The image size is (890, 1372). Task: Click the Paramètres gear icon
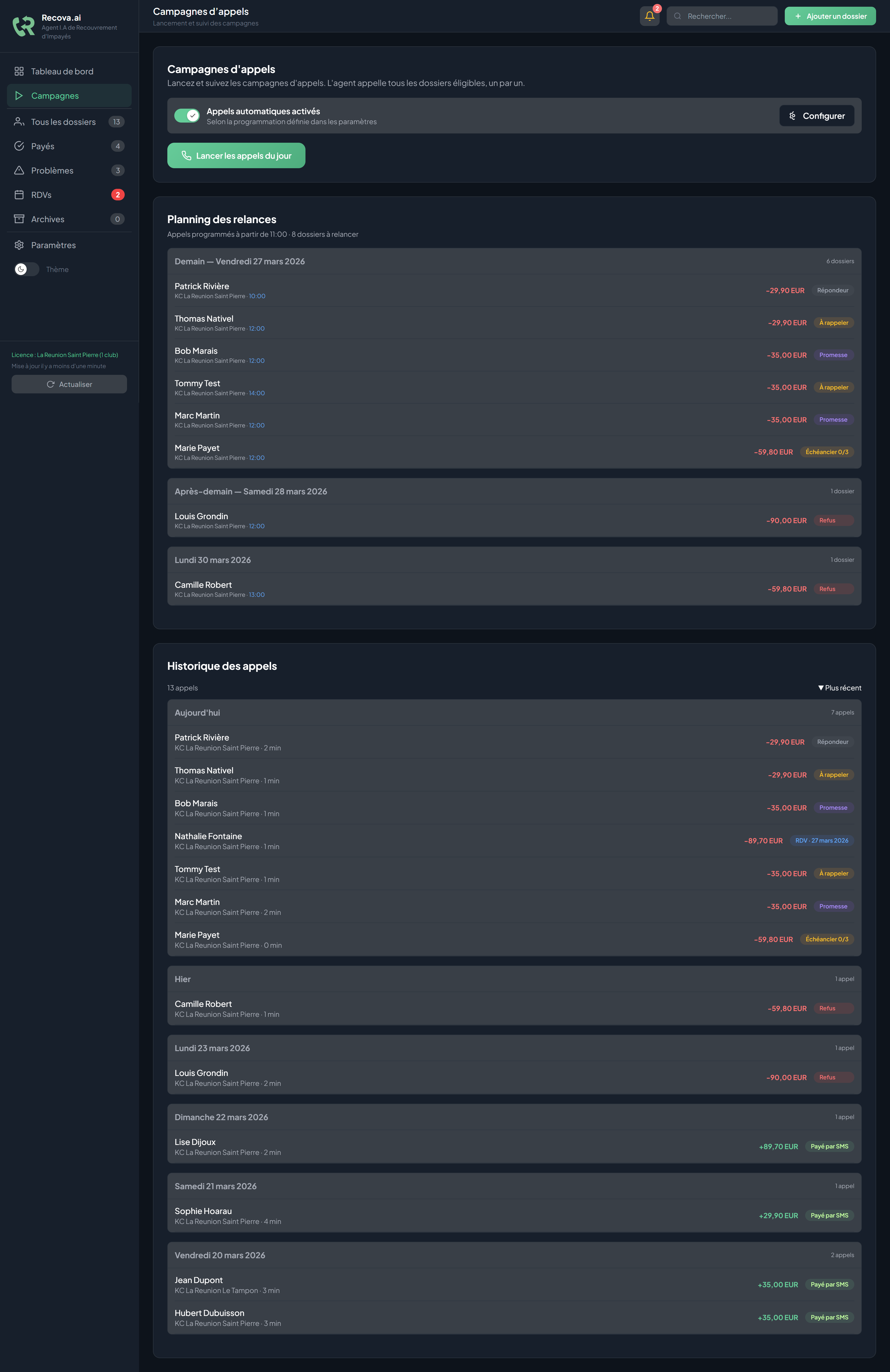19,245
